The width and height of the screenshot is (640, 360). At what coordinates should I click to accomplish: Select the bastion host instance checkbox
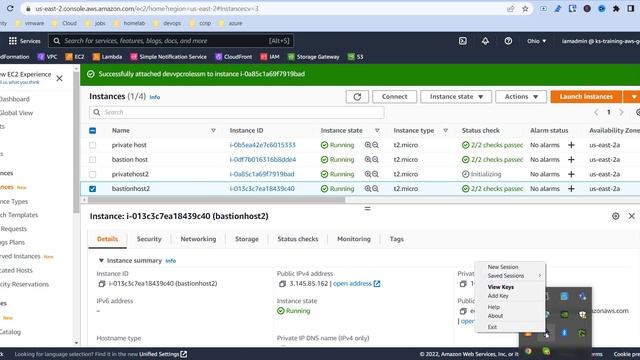[x=93, y=160]
